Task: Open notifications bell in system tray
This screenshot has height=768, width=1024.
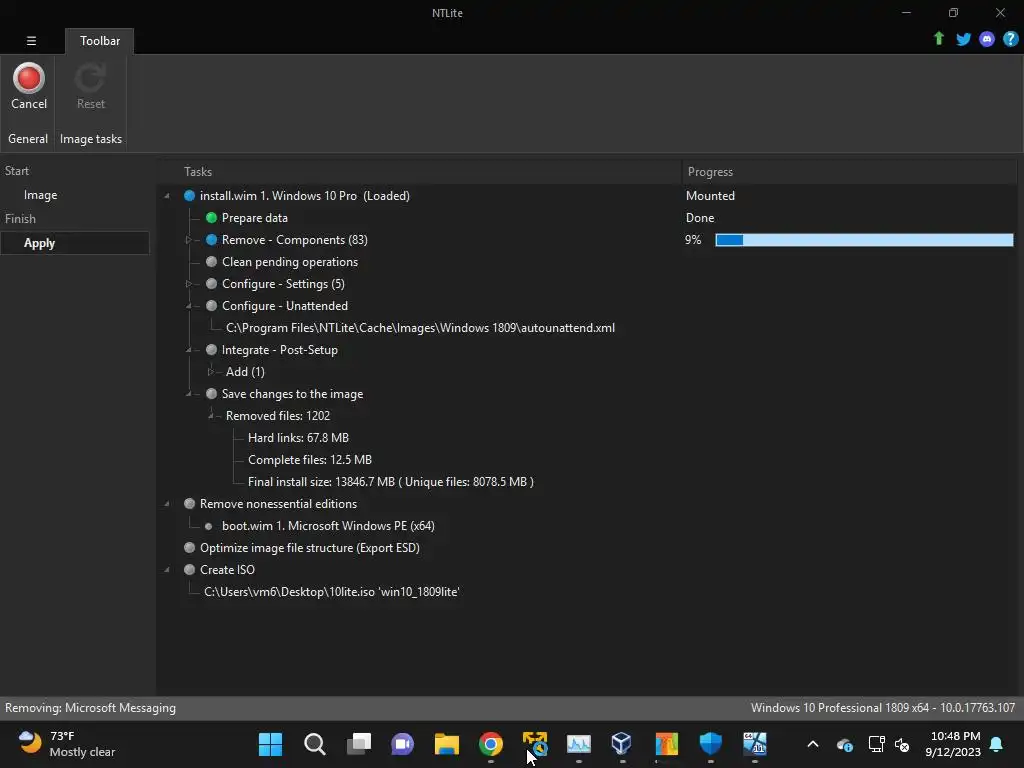Action: coord(997,744)
